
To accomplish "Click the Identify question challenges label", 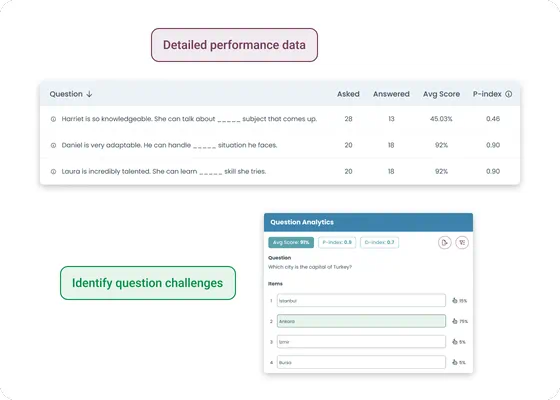I will [x=148, y=283].
